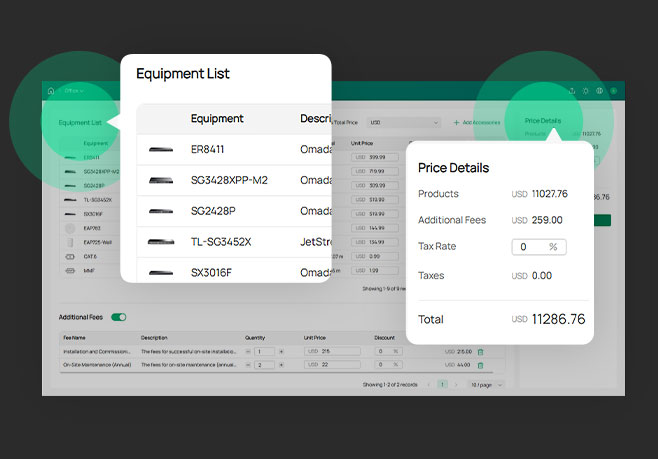The height and width of the screenshot is (459, 658).
Task: Click the export/share icon in top bar
Action: pos(572,91)
